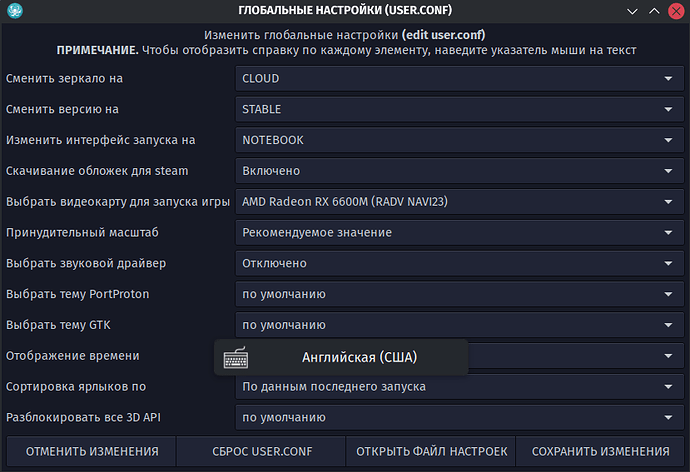Viewport: 690px width, 472px height.
Task: Click 'ОТМЕНИТЬ ИЗМЕНЕНИЯ' button
Action: [x=92, y=451]
